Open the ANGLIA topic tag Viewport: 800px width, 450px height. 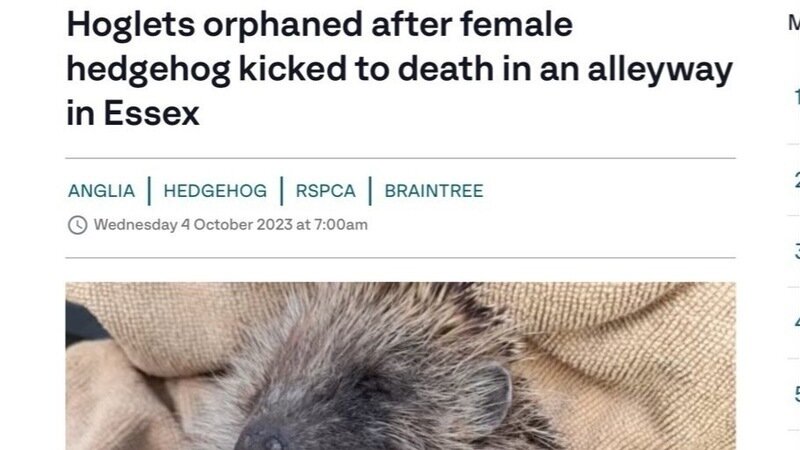coord(102,191)
